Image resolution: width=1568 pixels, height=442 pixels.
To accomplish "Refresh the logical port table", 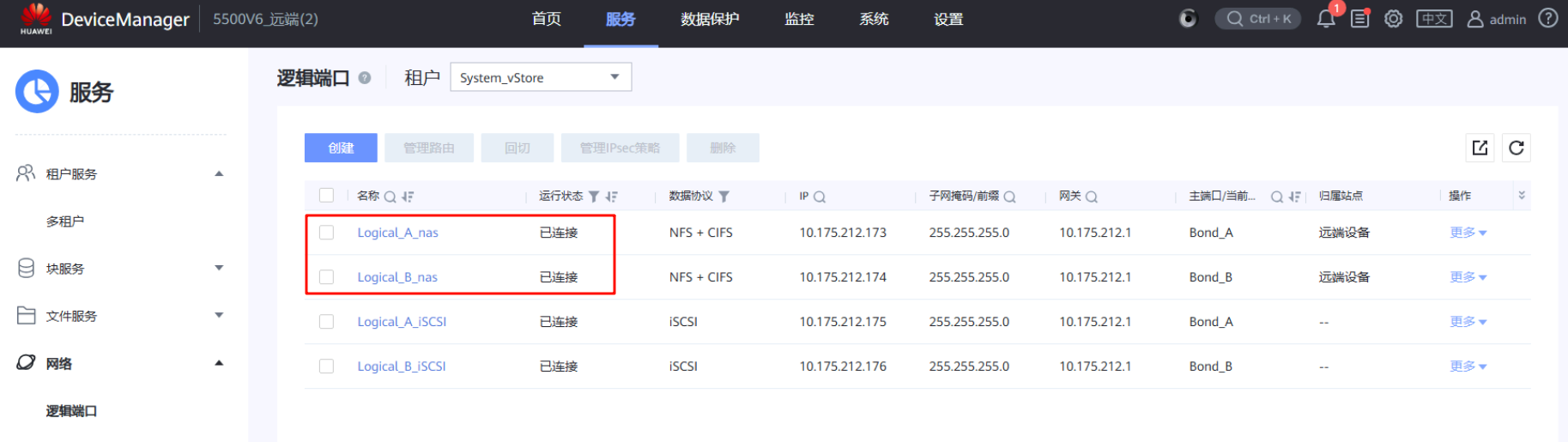I will (1517, 148).
